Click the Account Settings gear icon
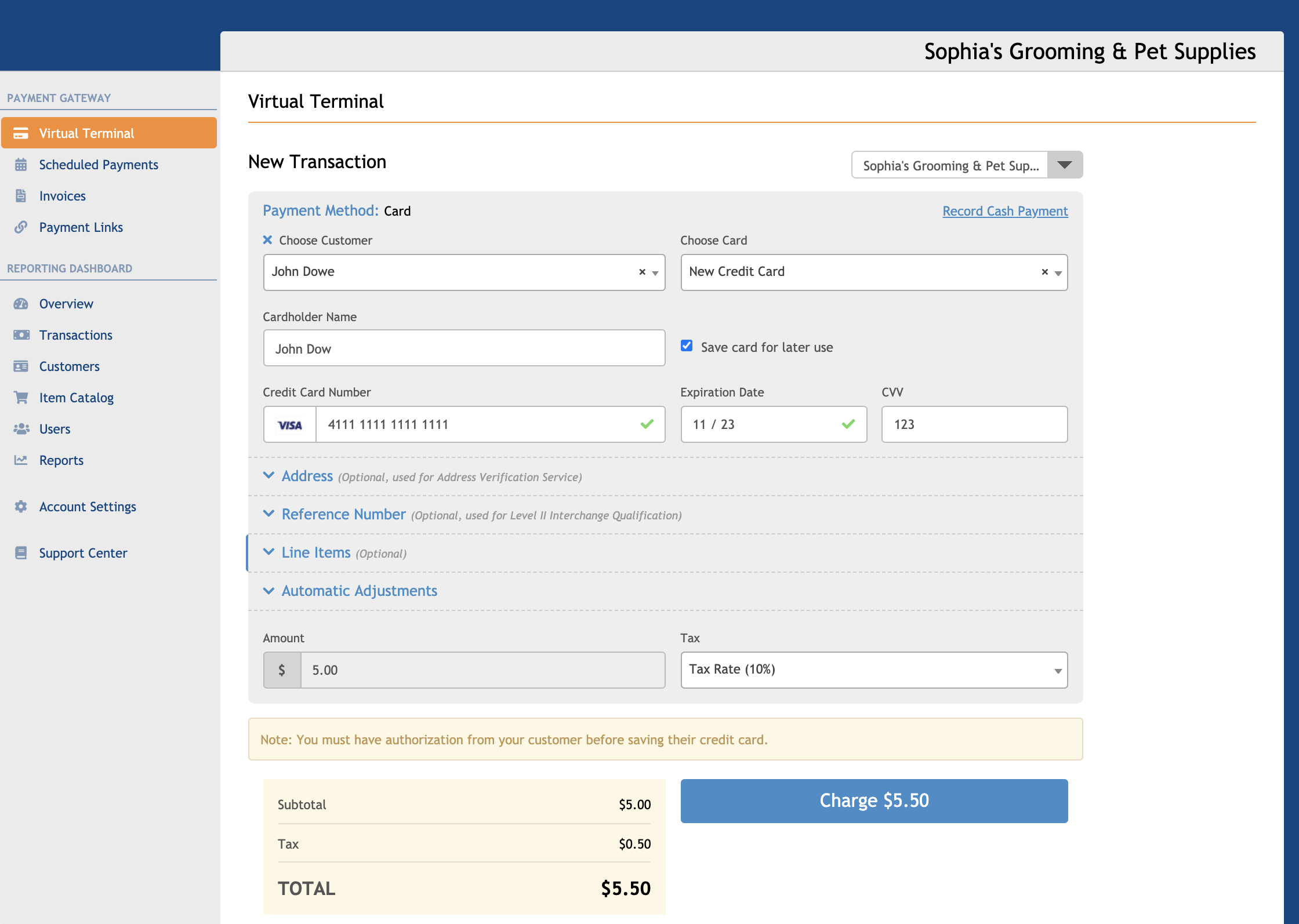Image resolution: width=1299 pixels, height=924 pixels. pos(21,507)
